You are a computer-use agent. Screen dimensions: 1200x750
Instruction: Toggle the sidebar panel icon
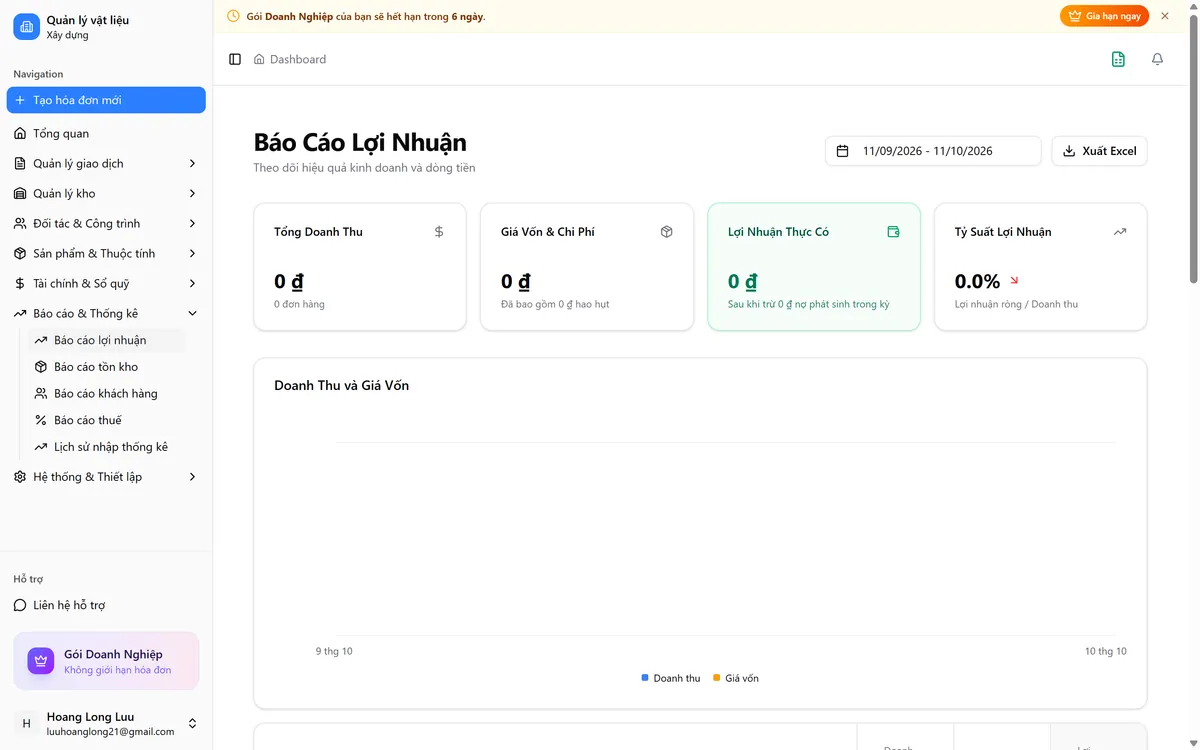pos(235,59)
